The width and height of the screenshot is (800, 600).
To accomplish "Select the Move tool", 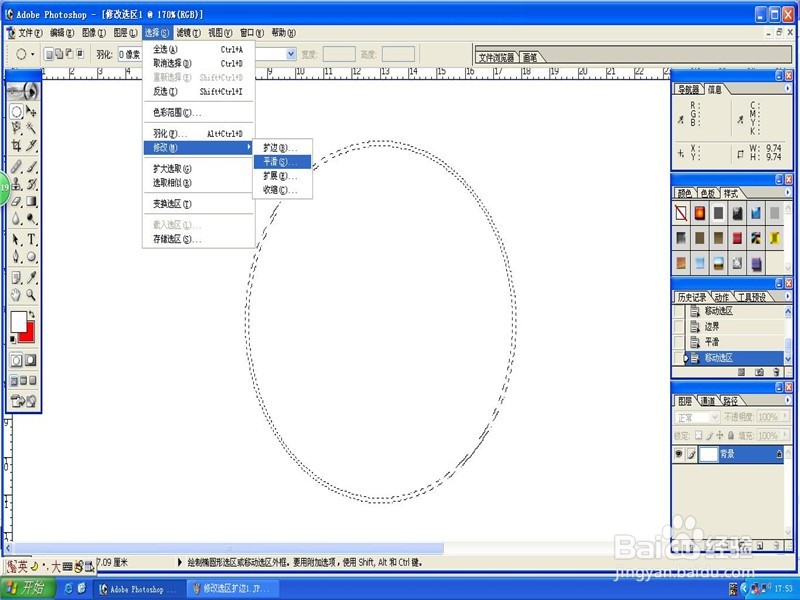I will (31, 111).
